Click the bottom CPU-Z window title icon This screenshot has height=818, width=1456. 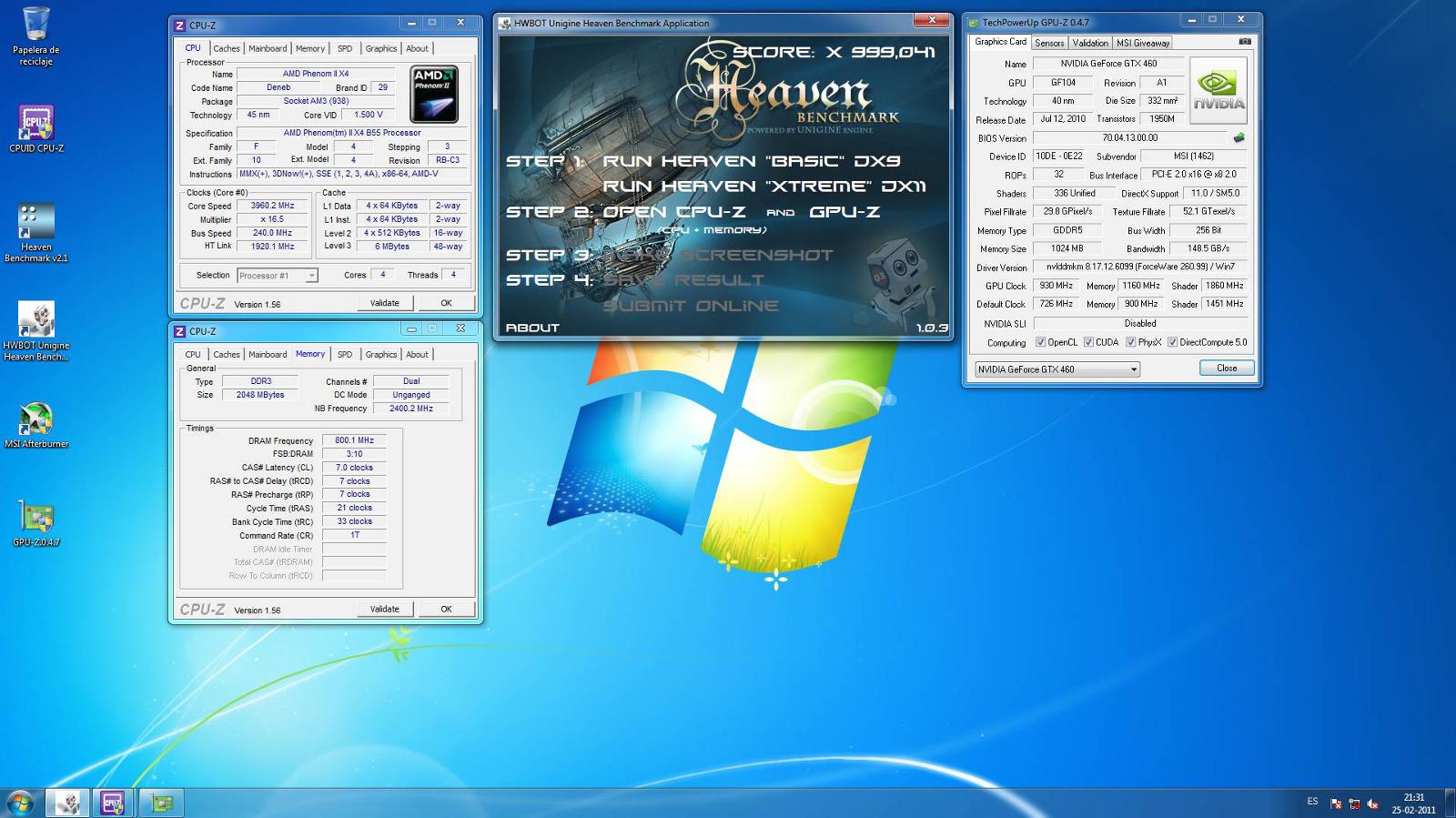[179, 331]
